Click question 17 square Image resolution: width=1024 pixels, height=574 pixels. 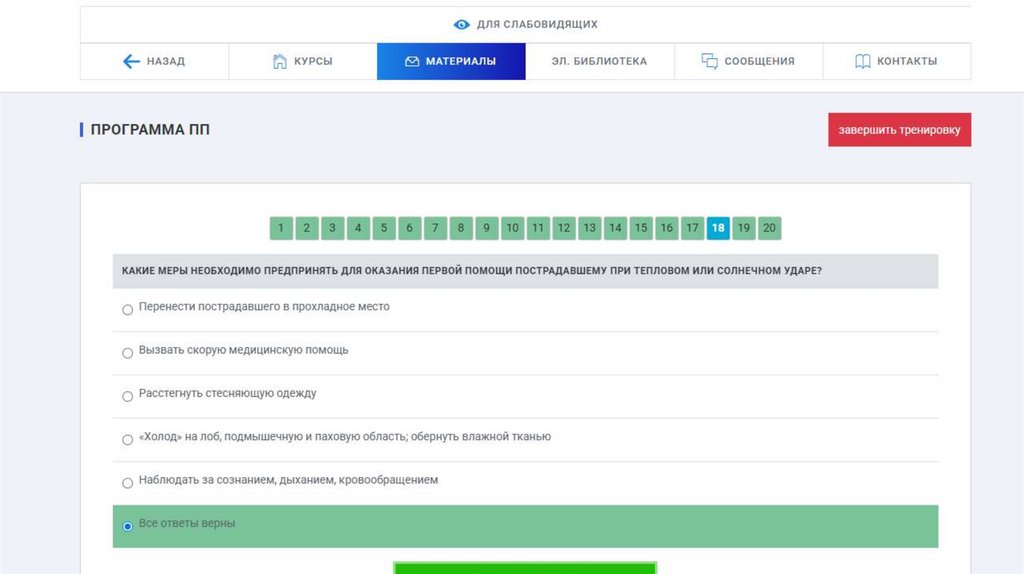pos(692,228)
